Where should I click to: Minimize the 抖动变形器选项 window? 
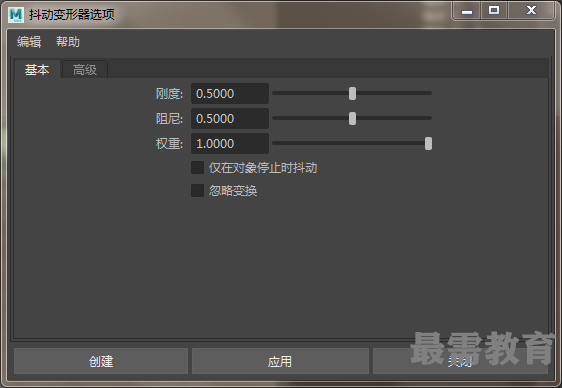pos(467,11)
